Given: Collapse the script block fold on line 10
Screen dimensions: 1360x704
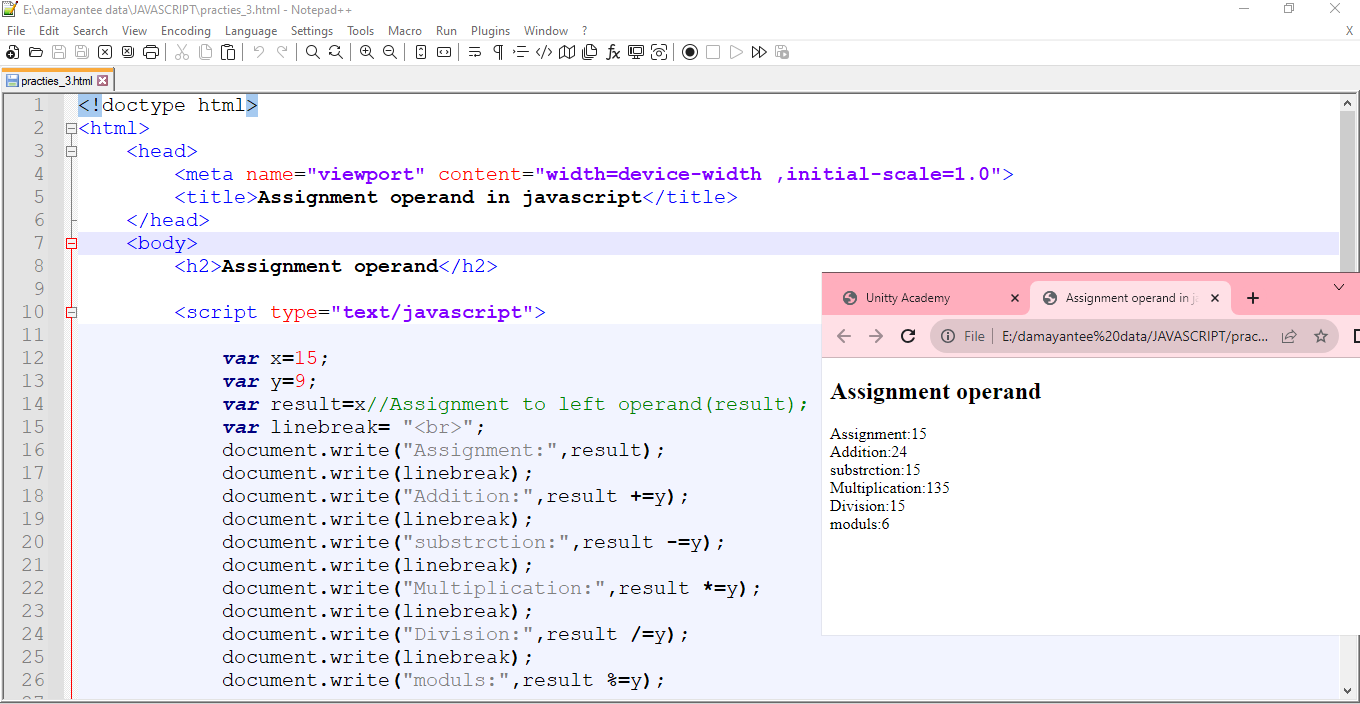Looking at the screenshot, I should click(71, 312).
